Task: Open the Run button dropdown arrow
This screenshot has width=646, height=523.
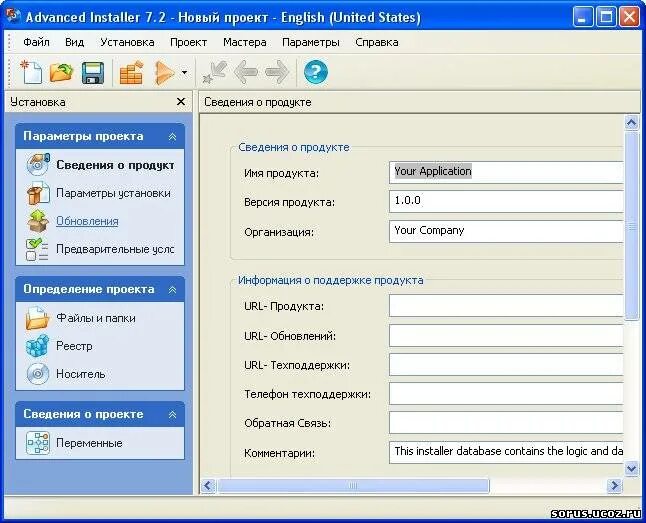Action: click(x=184, y=73)
